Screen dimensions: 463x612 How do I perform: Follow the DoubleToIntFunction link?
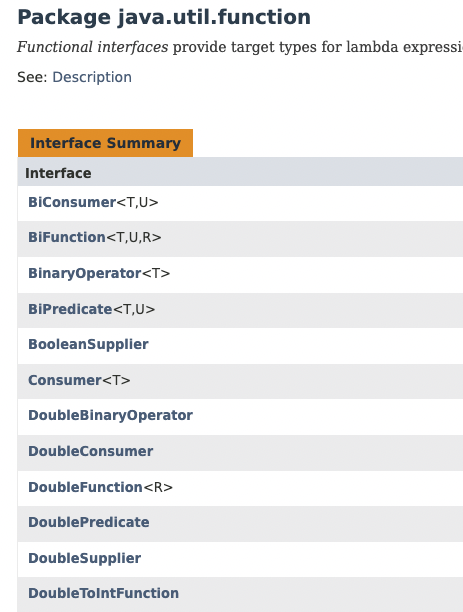[x=103, y=593]
